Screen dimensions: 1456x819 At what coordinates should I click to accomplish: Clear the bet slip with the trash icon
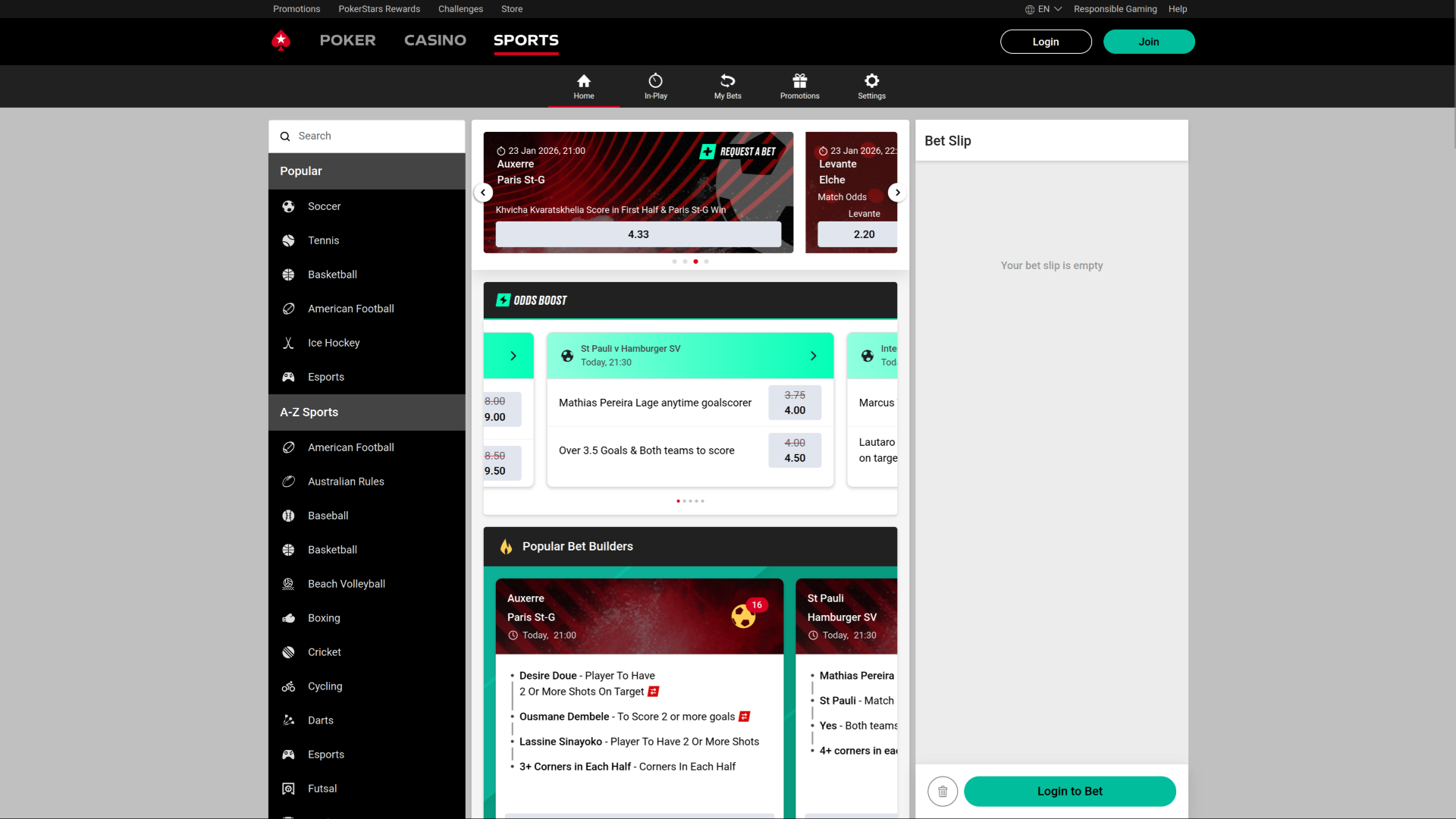point(943,791)
